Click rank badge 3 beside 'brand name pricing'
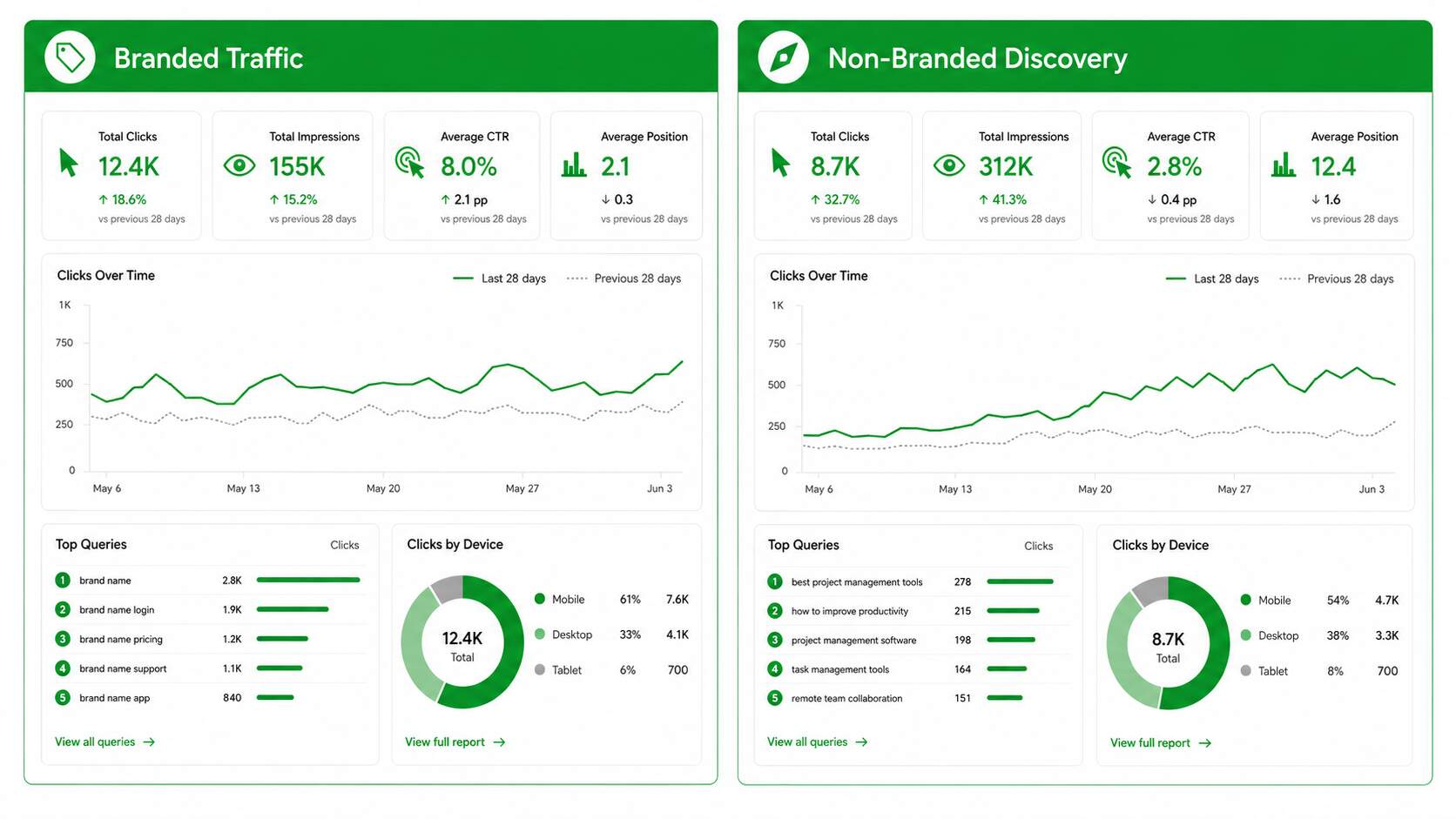Screen dimensions: 1456x819 coord(63,639)
